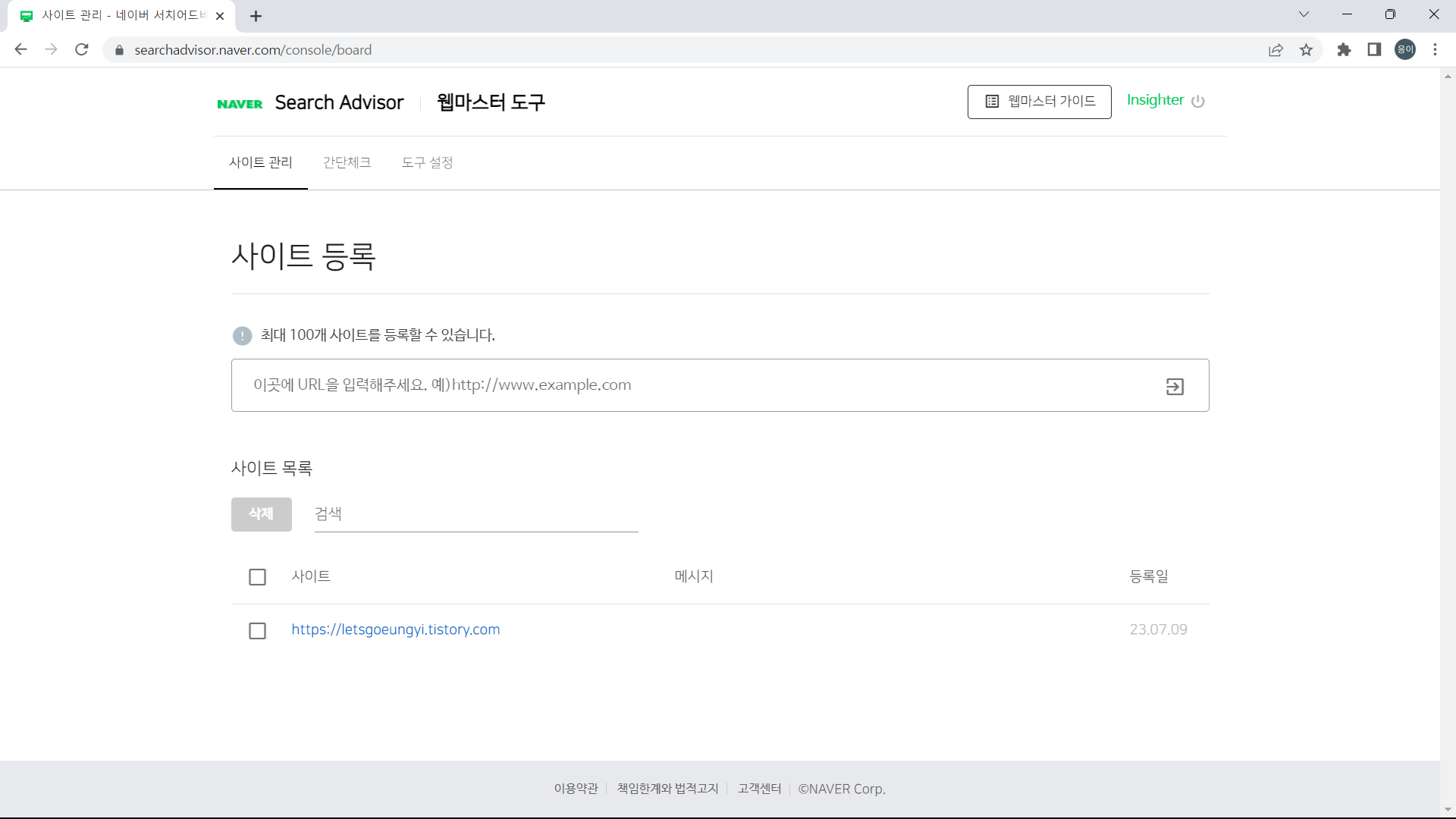Toggle the select-all checkbox in the site list
Image resolution: width=1456 pixels, height=819 pixels.
tap(257, 576)
